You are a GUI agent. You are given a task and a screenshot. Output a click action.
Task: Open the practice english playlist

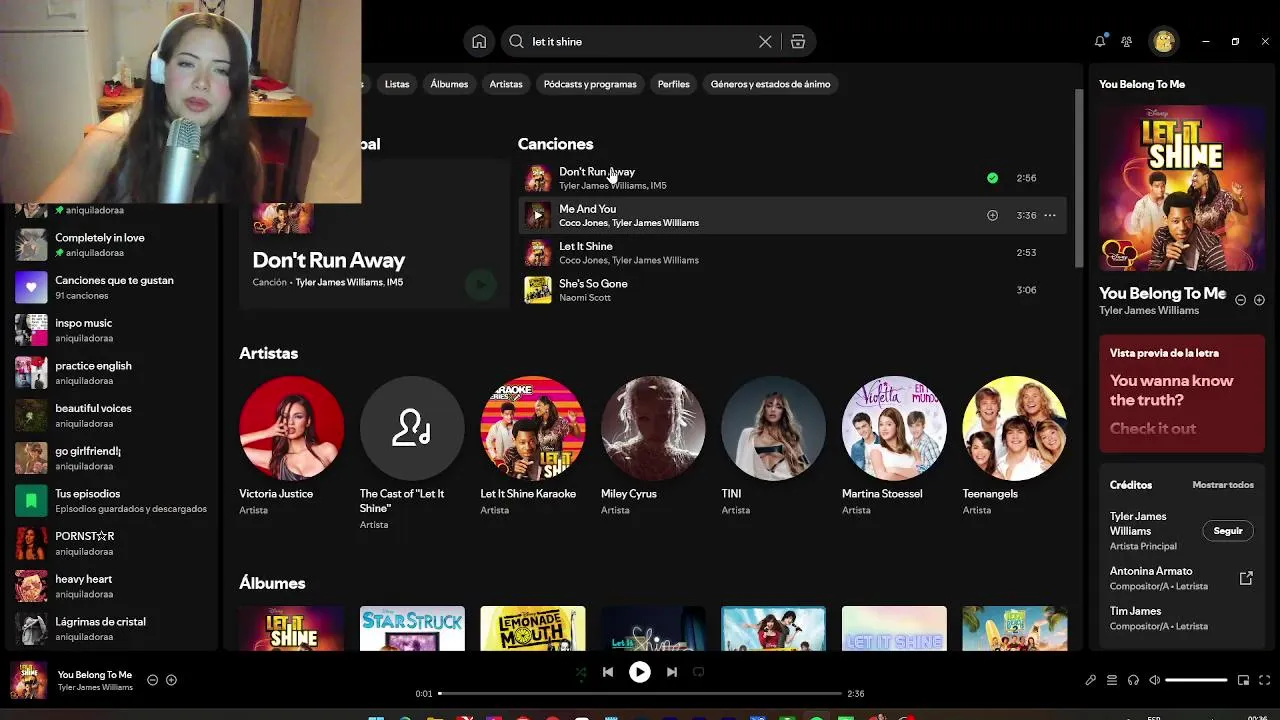point(110,373)
